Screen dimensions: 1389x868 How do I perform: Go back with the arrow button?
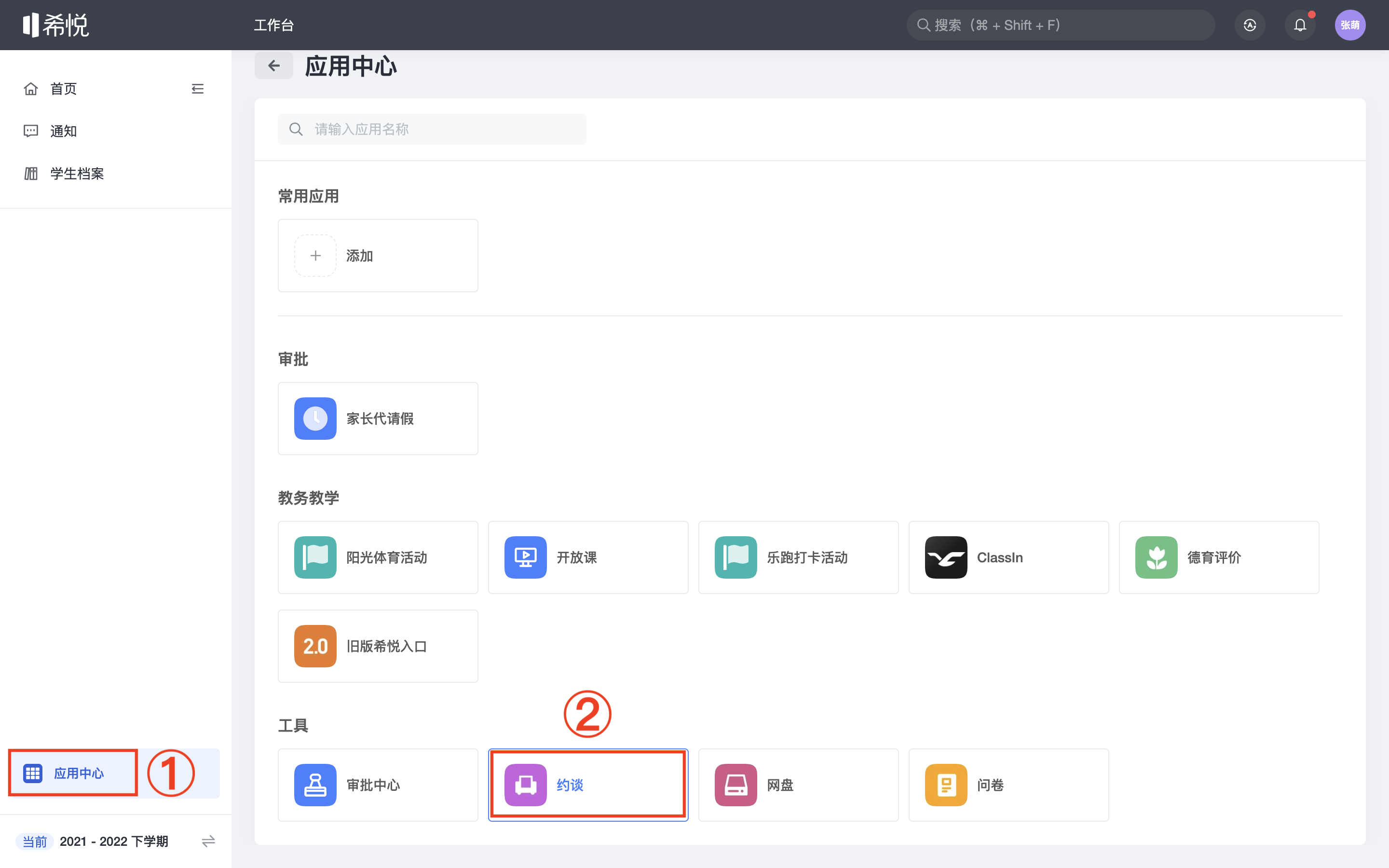(274, 66)
